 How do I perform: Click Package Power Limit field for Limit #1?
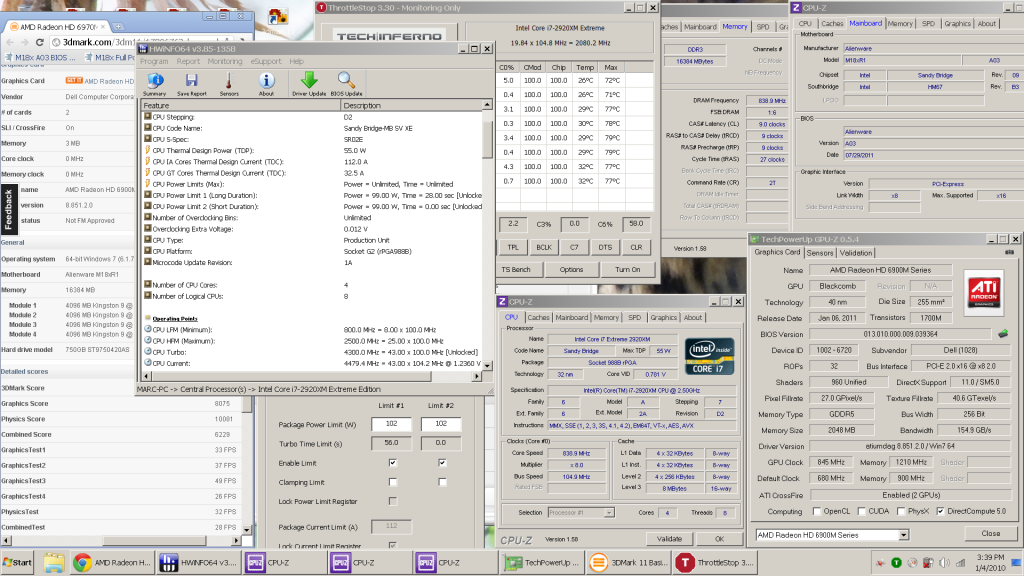click(391, 424)
